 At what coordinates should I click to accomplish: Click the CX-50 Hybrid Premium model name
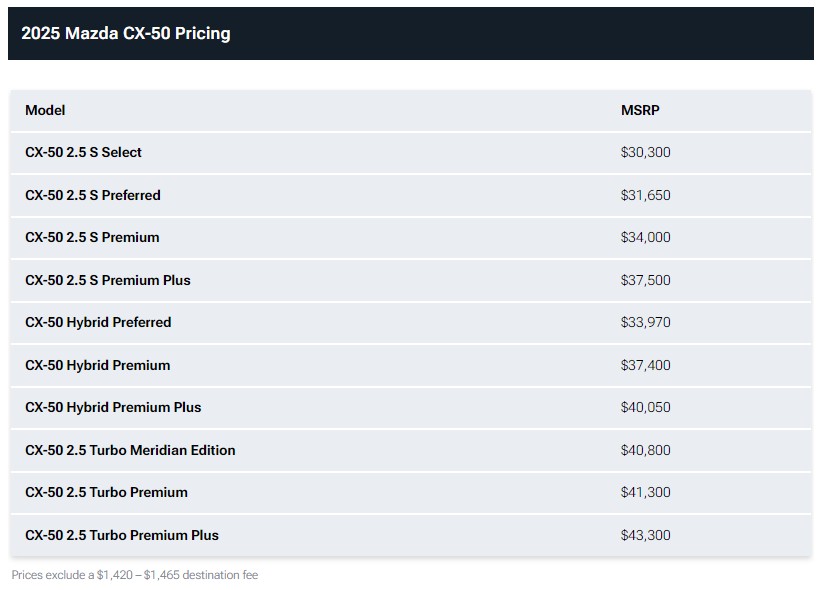tap(98, 365)
